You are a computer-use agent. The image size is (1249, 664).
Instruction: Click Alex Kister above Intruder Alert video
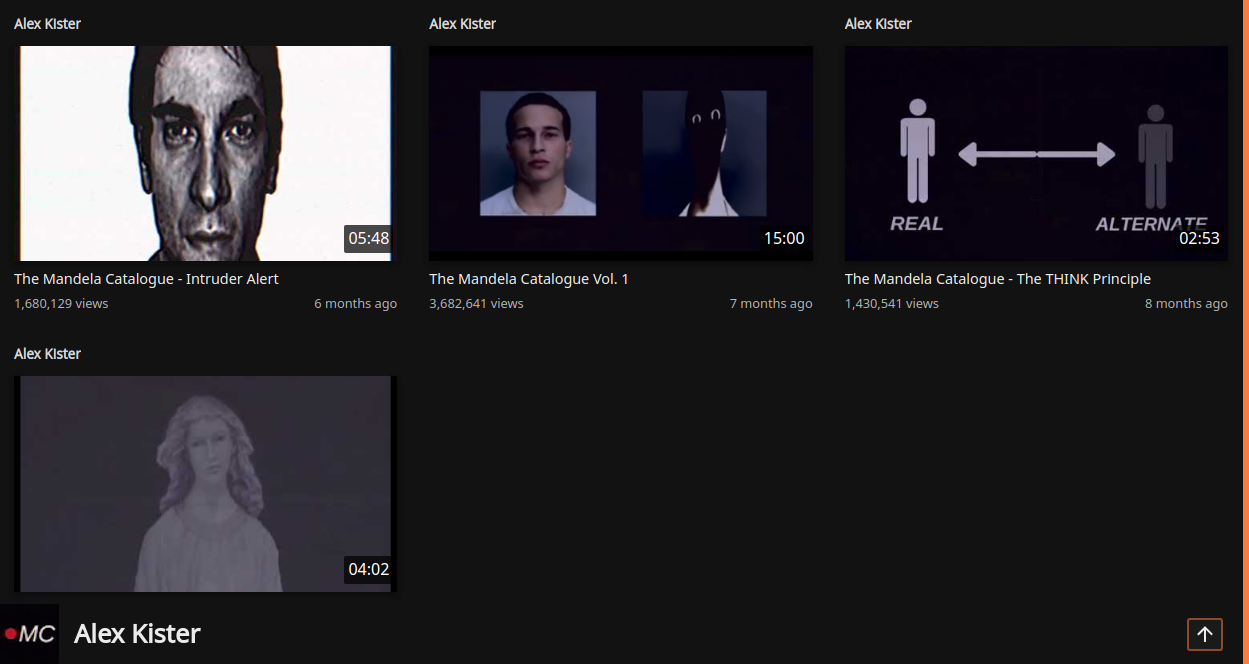[x=48, y=24]
